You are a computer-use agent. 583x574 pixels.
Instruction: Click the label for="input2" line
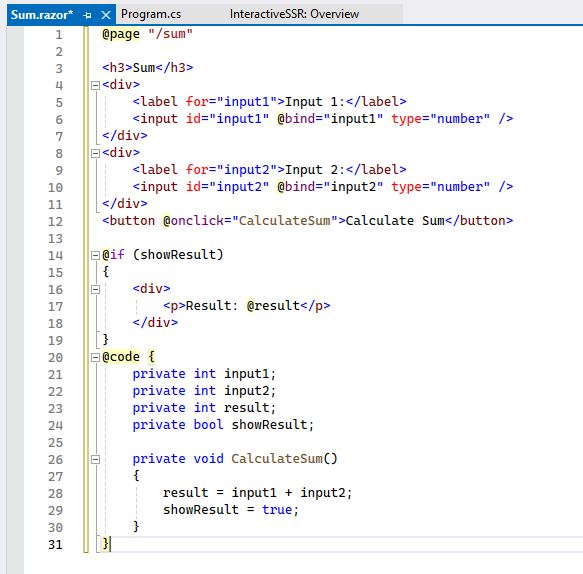click(x=270, y=170)
